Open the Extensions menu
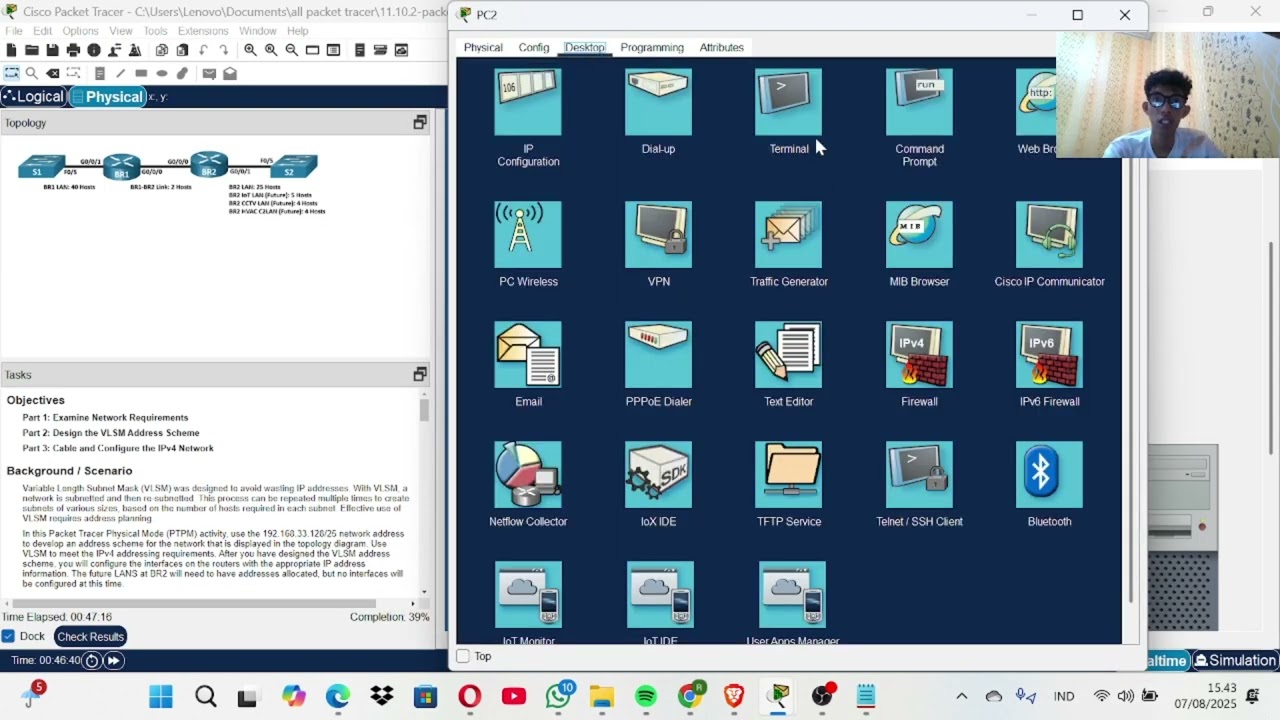The width and height of the screenshot is (1280, 720). coord(203,31)
